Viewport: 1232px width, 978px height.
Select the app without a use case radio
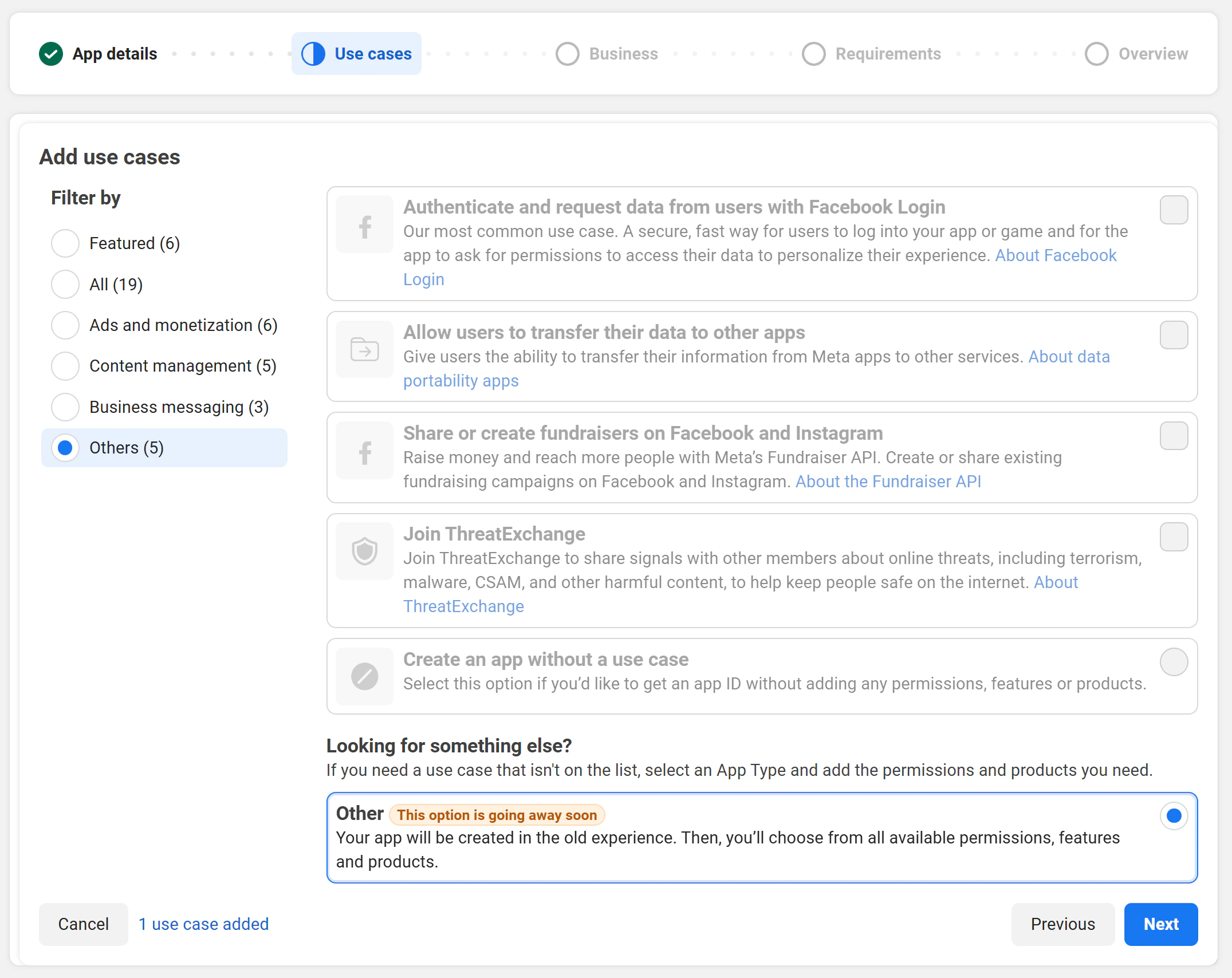point(1174,662)
